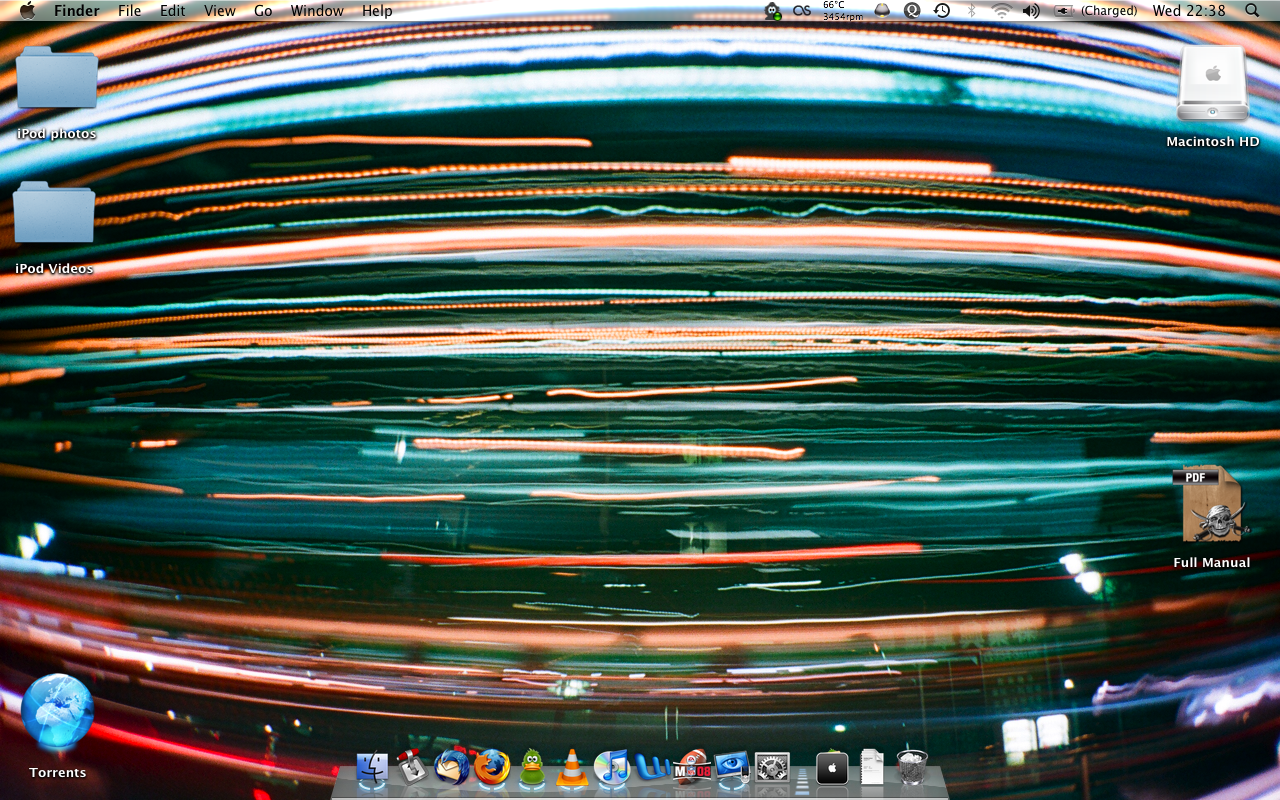This screenshot has width=1280, height=800.
Task: Open the Q menu bar icon
Action: tap(912, 11)
